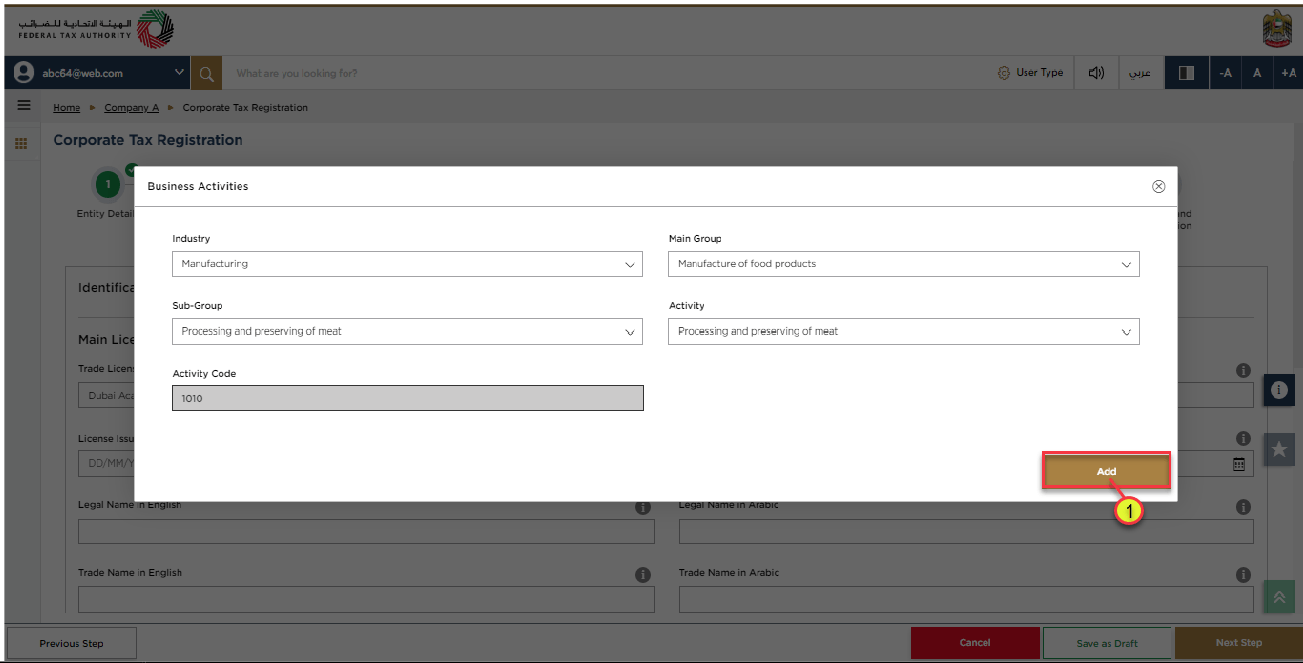The height and width of the screenshot is (663, 1303).
Task: Open User Type settings
Action: 1030,73
